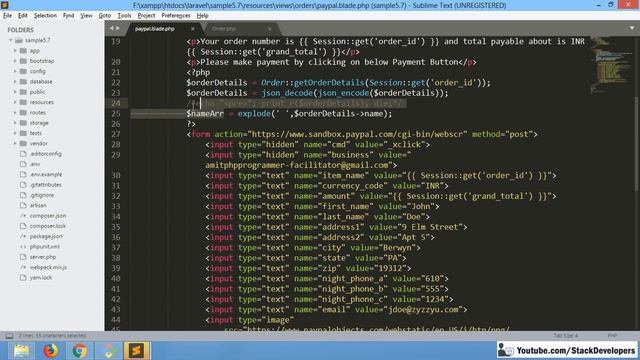The image size is (640, 360).
Task: Switch to the Order.php tab
Action: click(x=224, y=29)
